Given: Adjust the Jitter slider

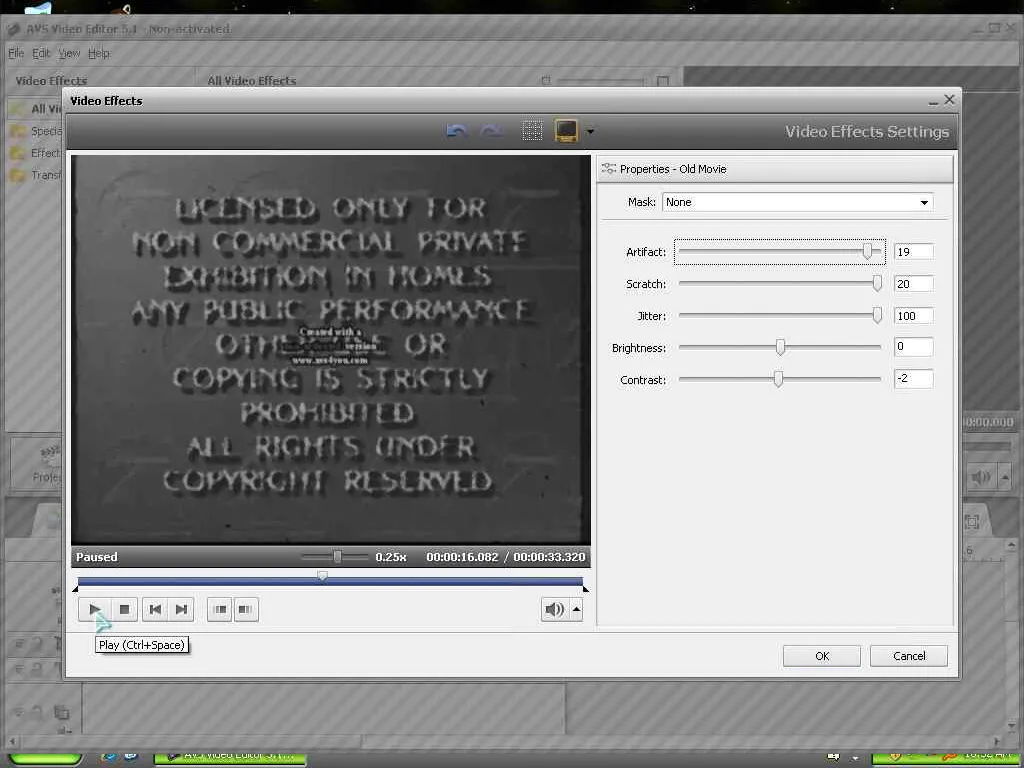Looking at the screenshot, I should tap(780, 315).
